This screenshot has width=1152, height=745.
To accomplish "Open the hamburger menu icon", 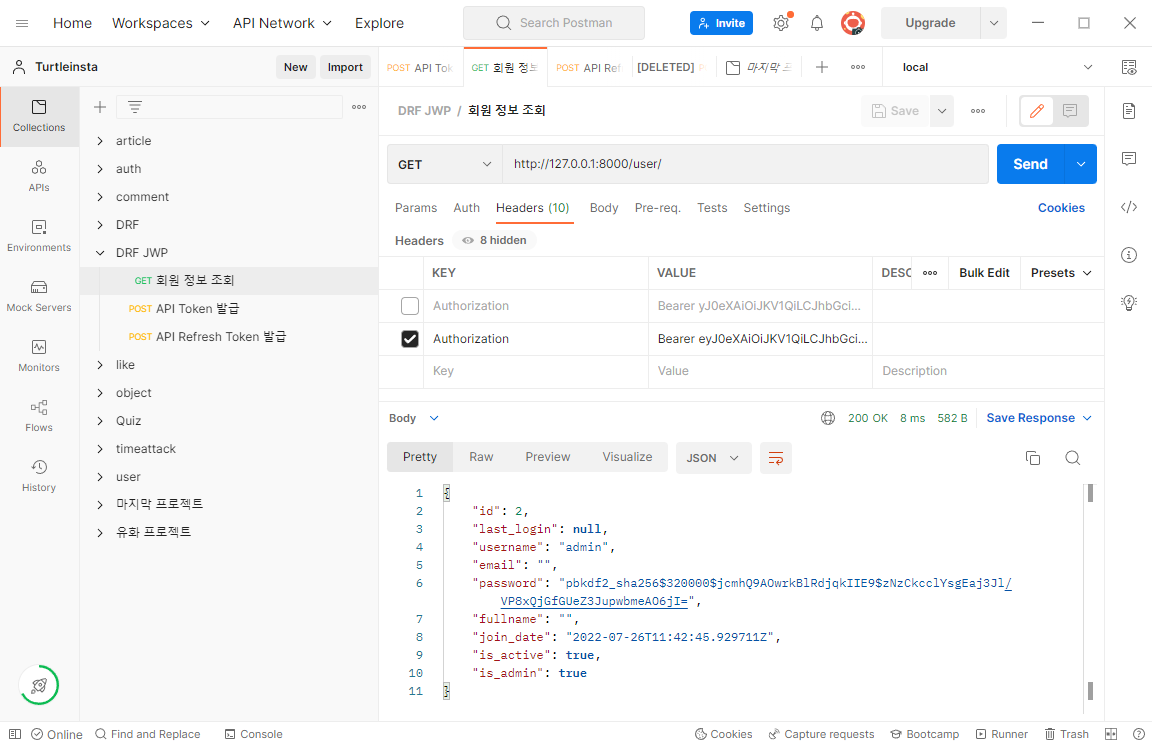I will pyautogui.click(x=22, y=24).
